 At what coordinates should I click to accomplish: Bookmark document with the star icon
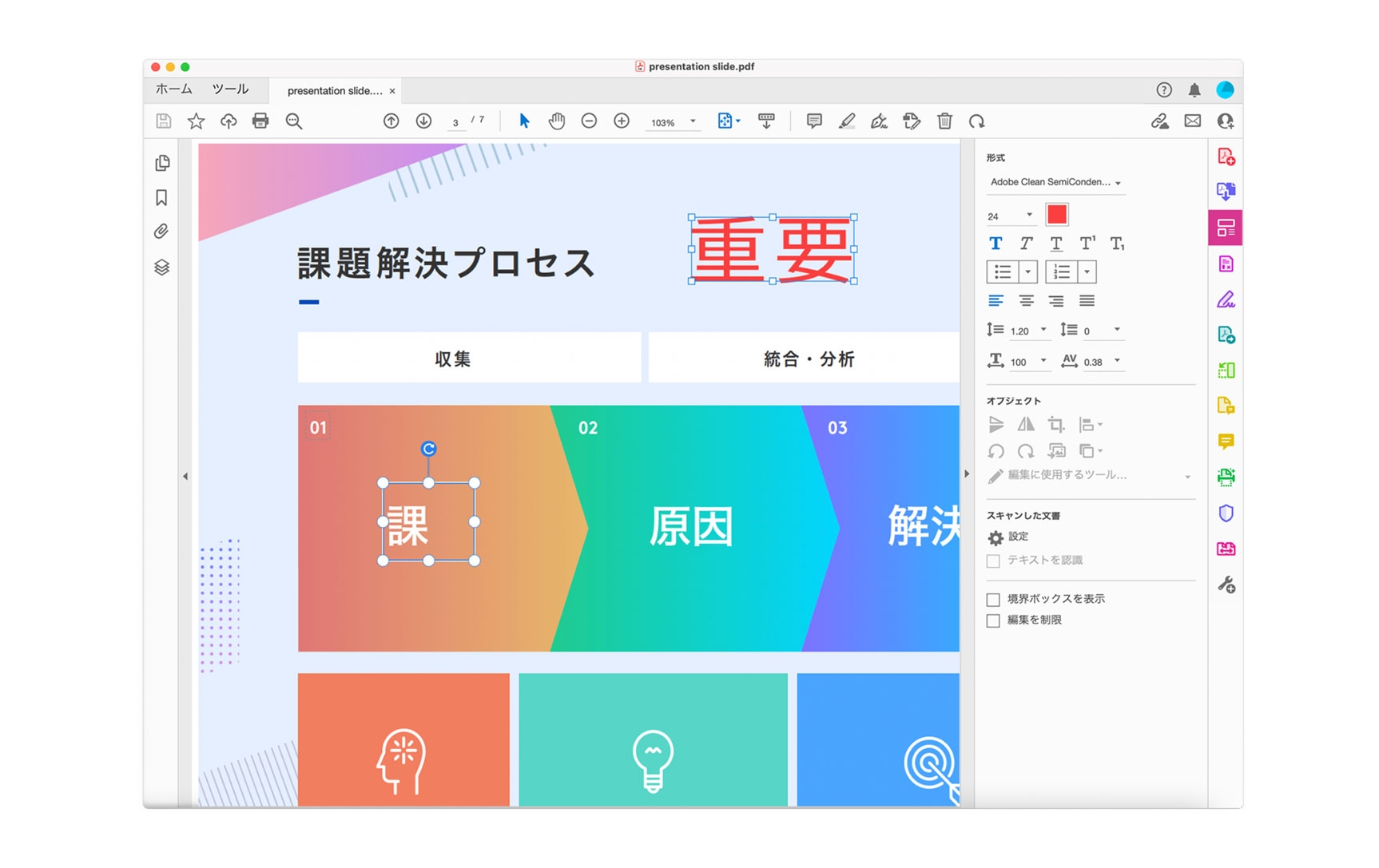[196, 121]
